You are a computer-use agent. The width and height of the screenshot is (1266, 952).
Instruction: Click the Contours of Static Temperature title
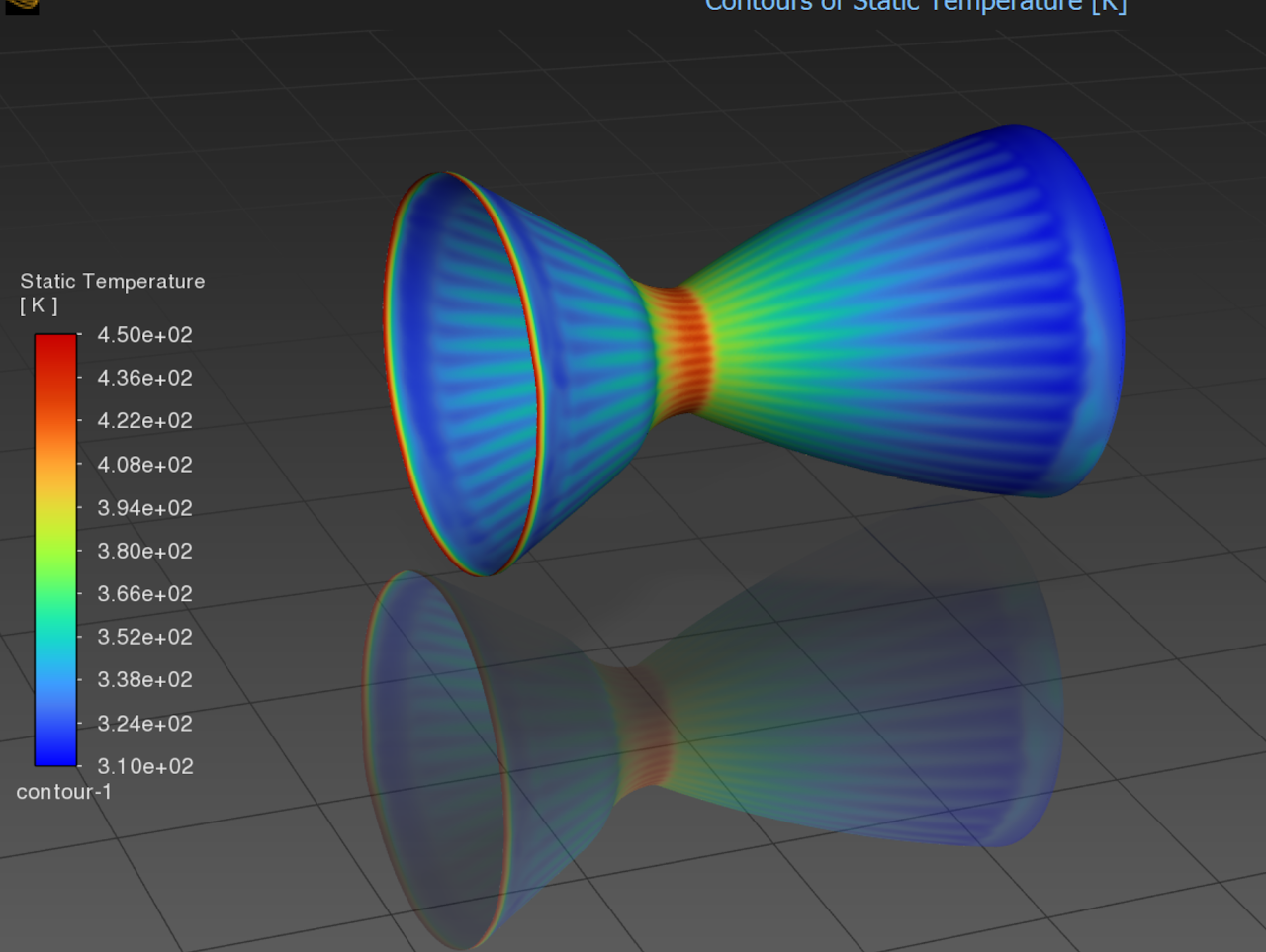pos(916,5)
